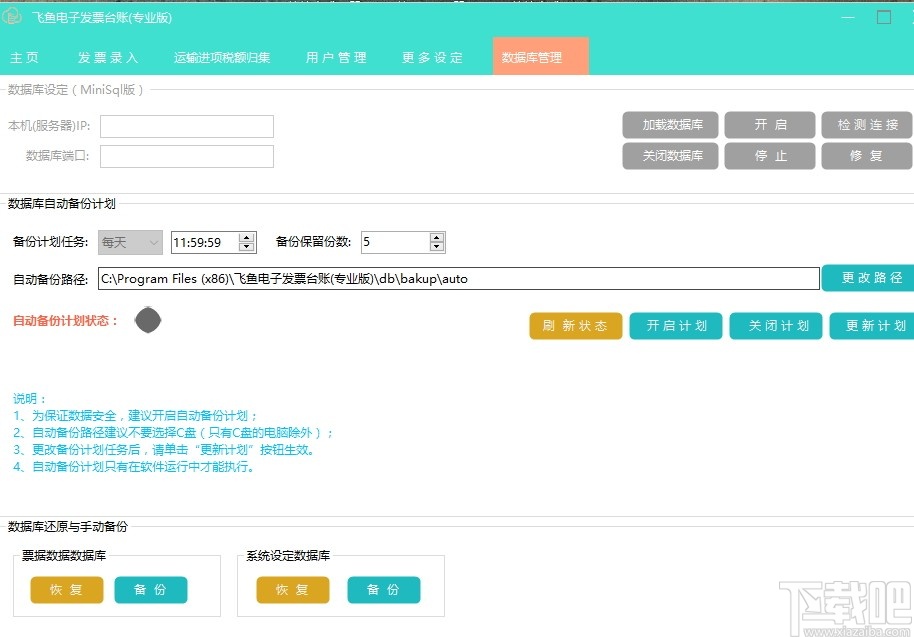
Task: Click 关闭计划 button
Action: coord(776,326)
